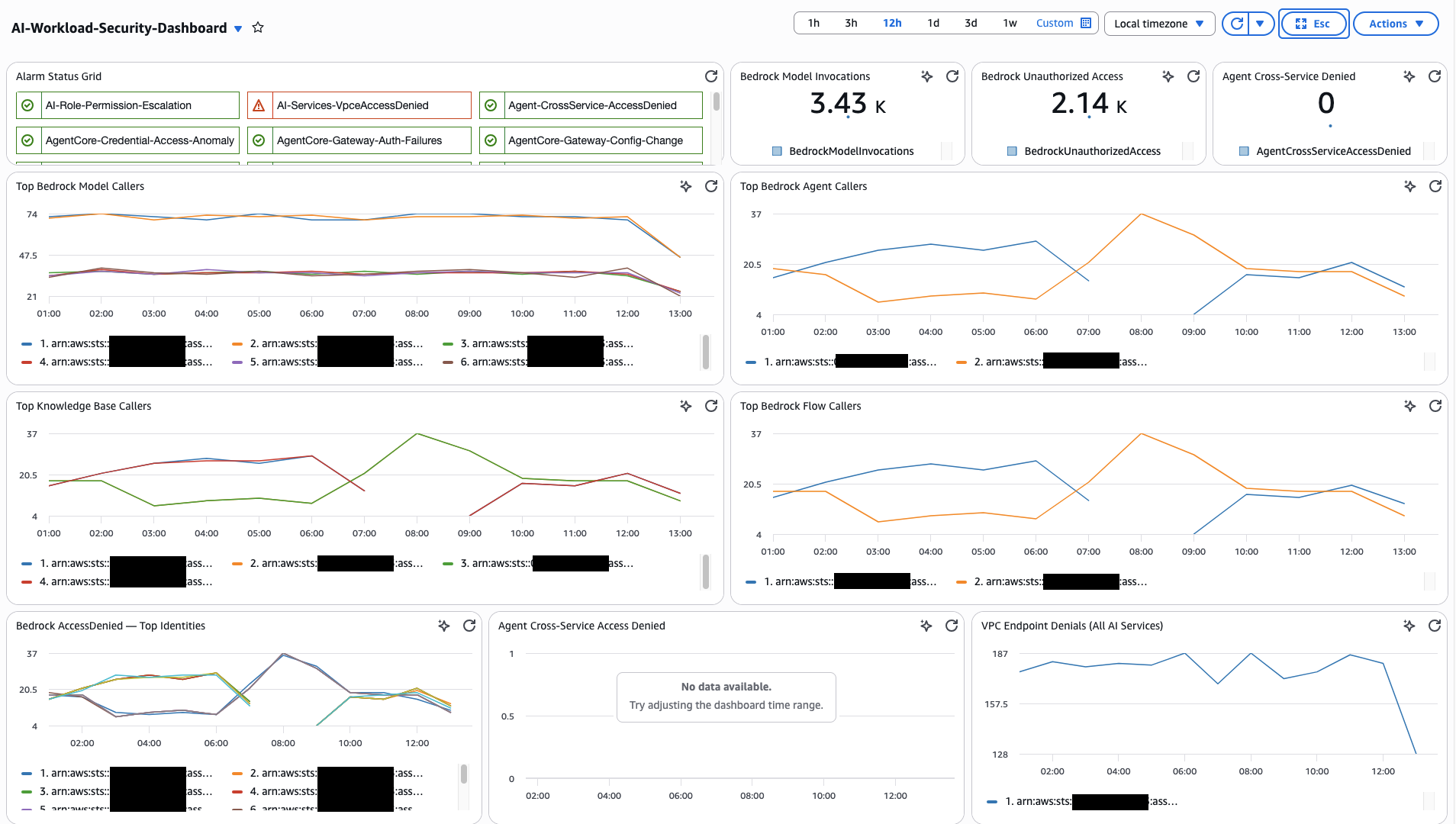
Task: Refresh the Top Bedrock Model Callers widget
Action: (x=711, y=186)
